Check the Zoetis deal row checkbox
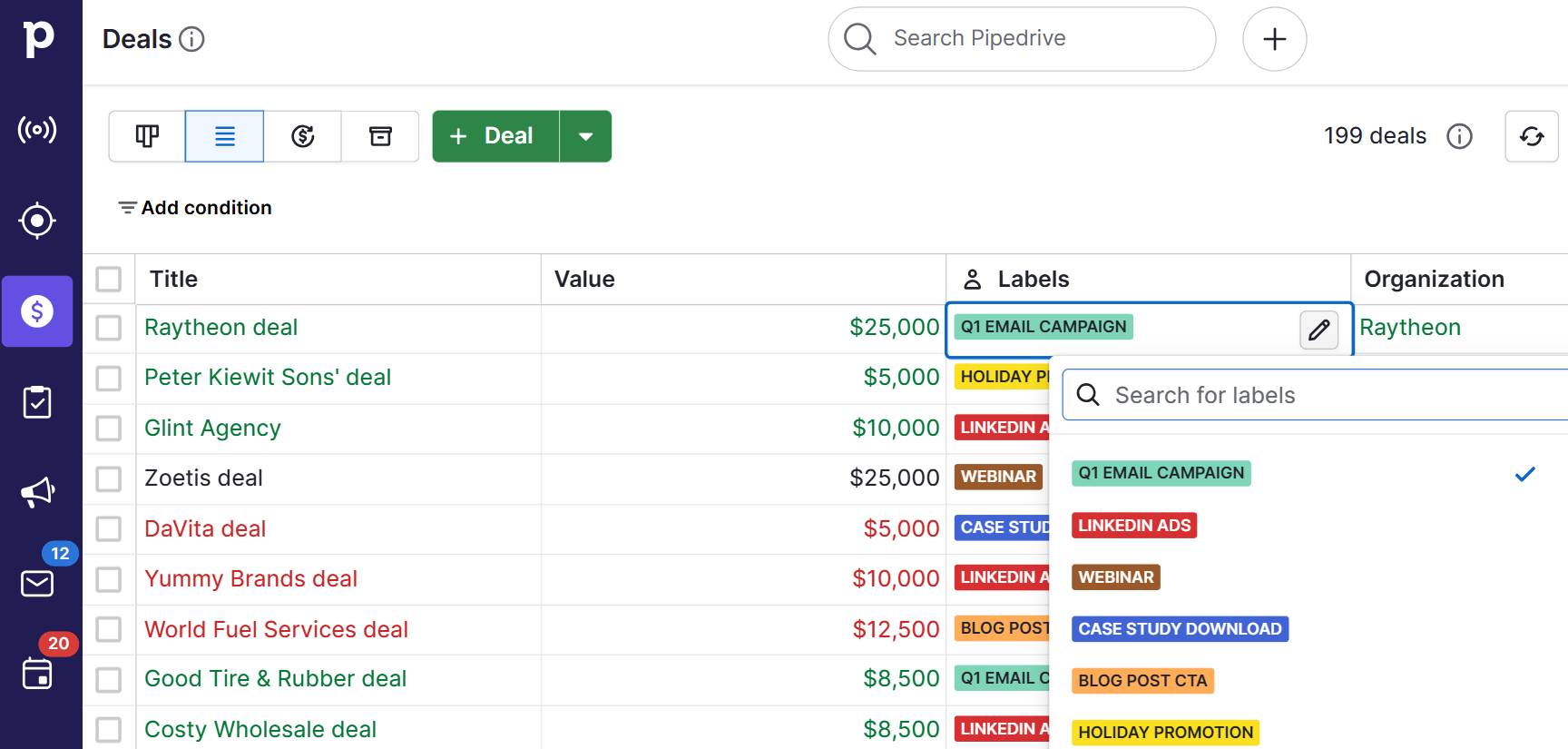This screenshot has width=1568, height=749. (x=109, y=478)
